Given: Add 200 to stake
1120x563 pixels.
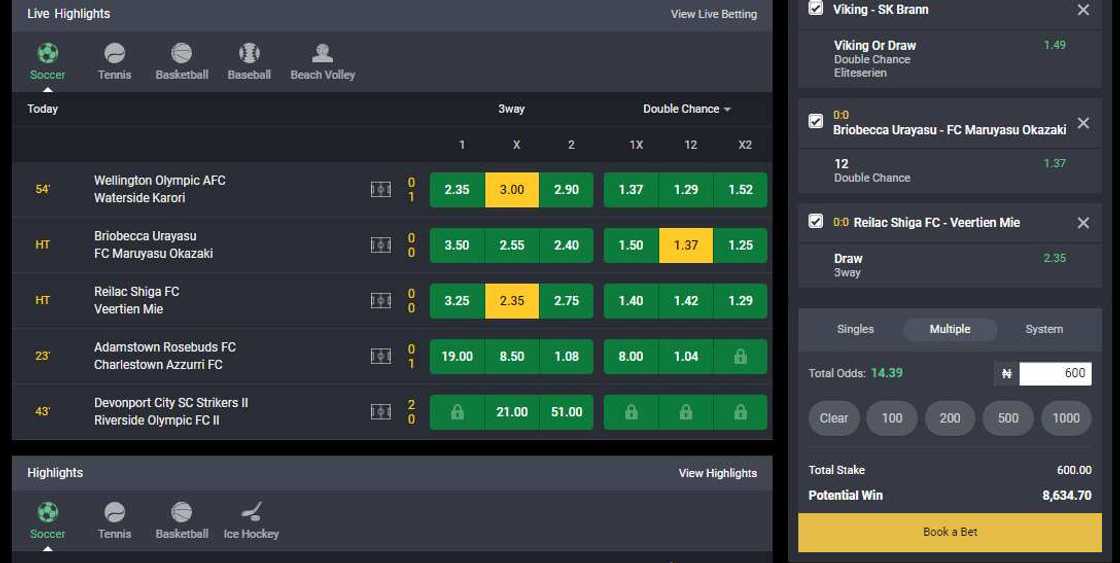Looking at the screenshot, I should point(950,419).
